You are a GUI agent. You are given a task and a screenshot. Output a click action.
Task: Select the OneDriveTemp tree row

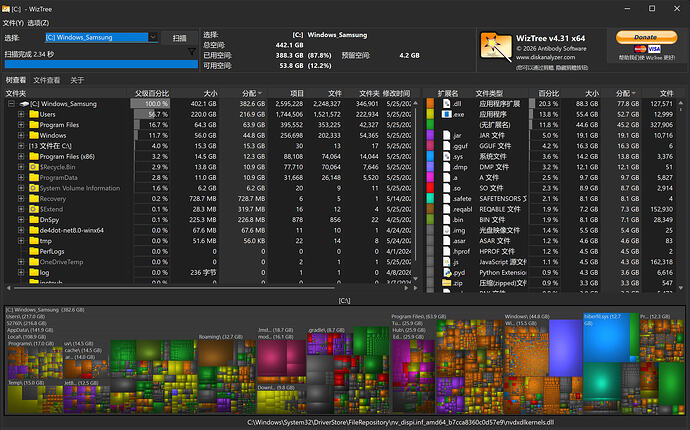pos(208,262)
